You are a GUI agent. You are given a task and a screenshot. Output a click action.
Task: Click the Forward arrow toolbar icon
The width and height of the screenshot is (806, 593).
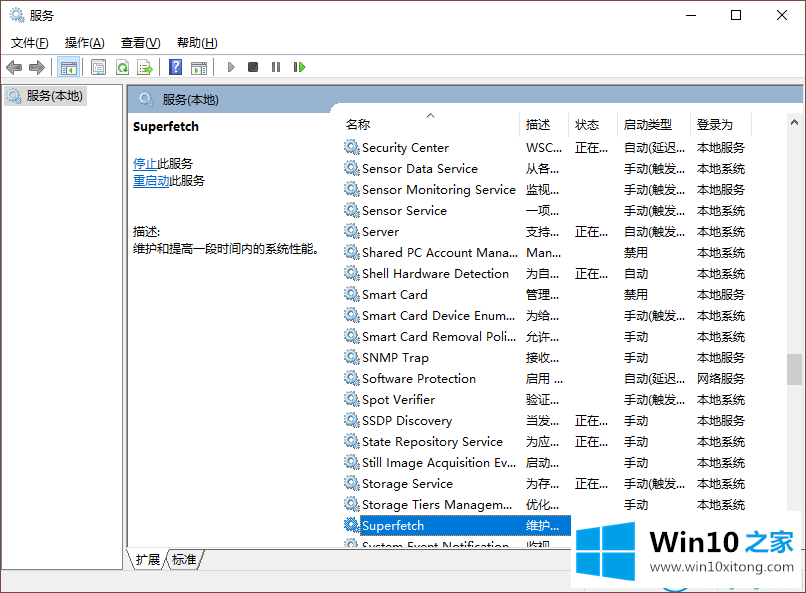36,67
